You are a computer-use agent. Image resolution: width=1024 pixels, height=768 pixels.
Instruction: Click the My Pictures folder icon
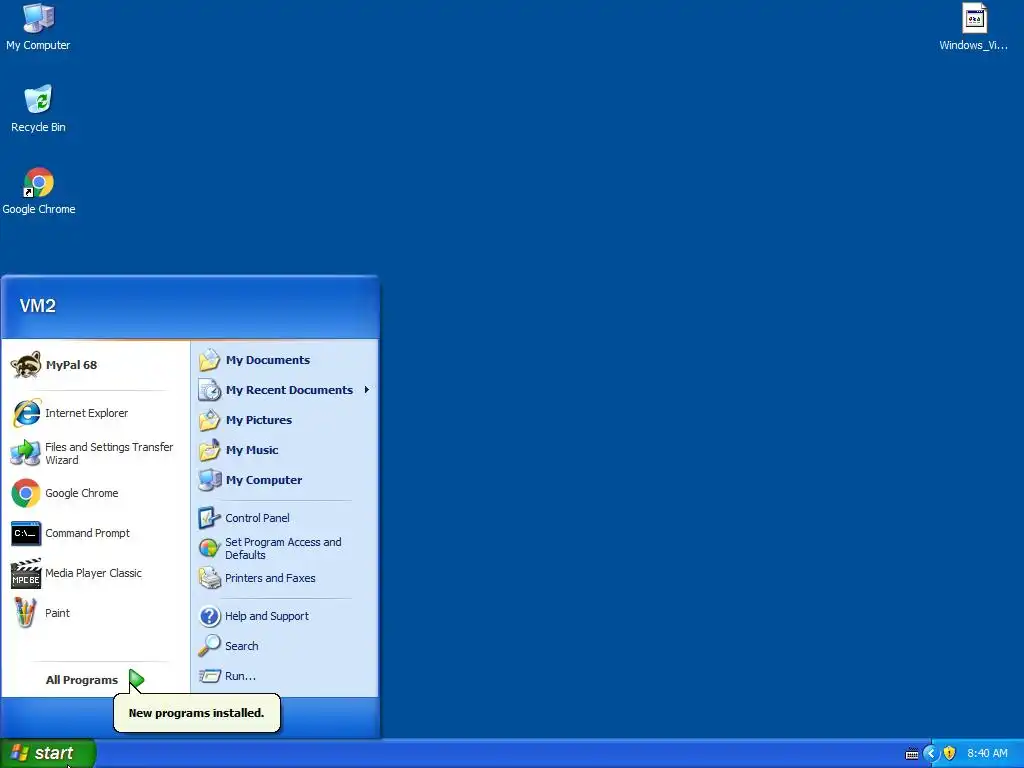point(210,420)
